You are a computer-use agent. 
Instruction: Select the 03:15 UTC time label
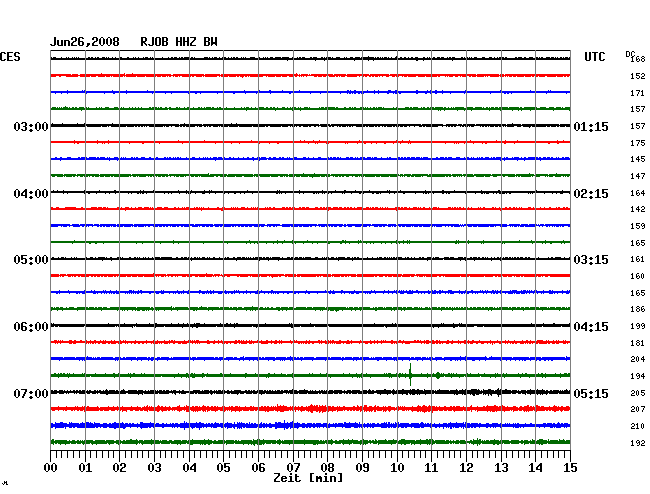[591, 260]
